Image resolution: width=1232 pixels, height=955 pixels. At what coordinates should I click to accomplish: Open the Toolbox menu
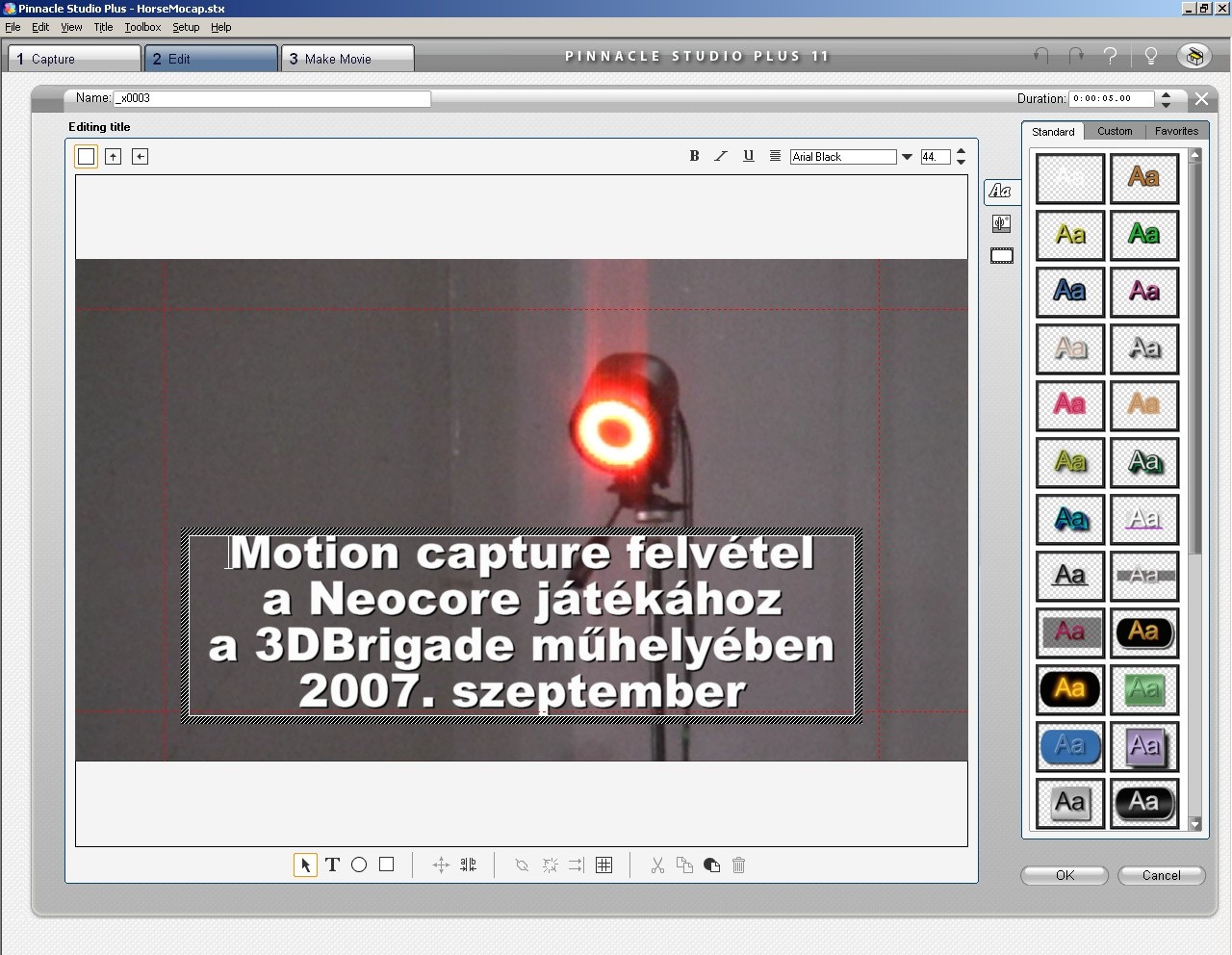coord(142,27)
